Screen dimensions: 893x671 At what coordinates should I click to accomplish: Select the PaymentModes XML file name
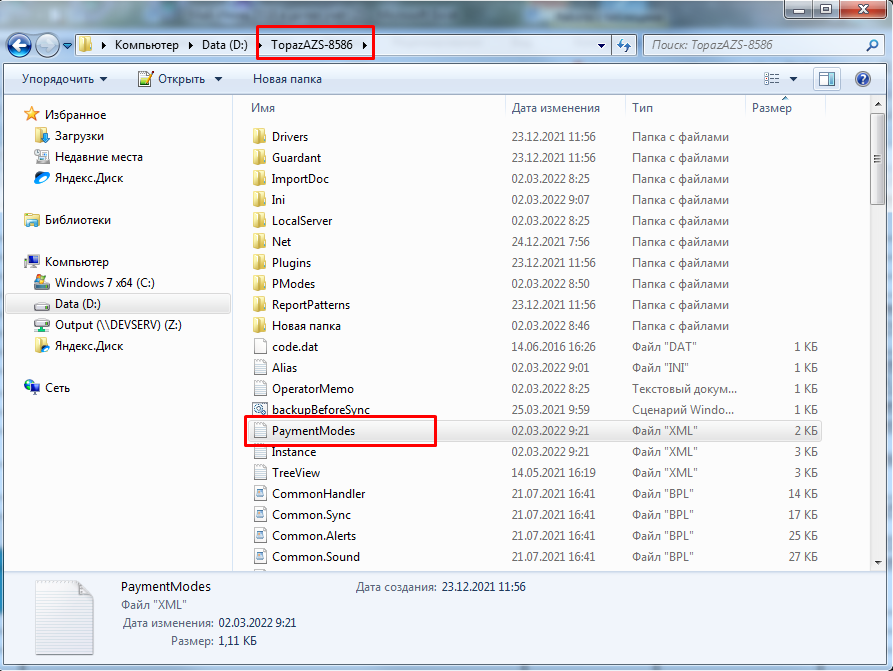coord(313,431)
